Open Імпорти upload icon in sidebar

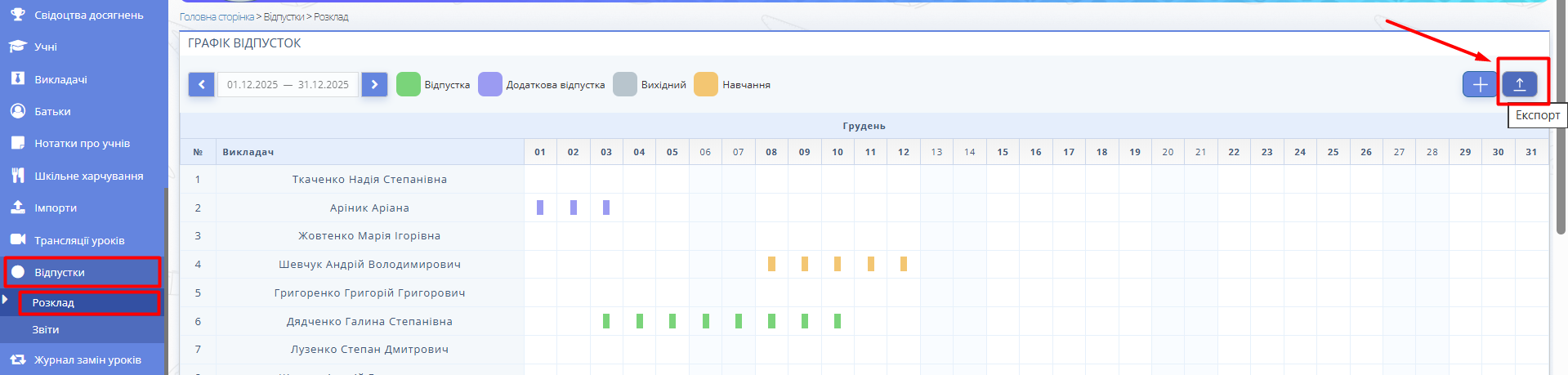[x=17, y=208]
